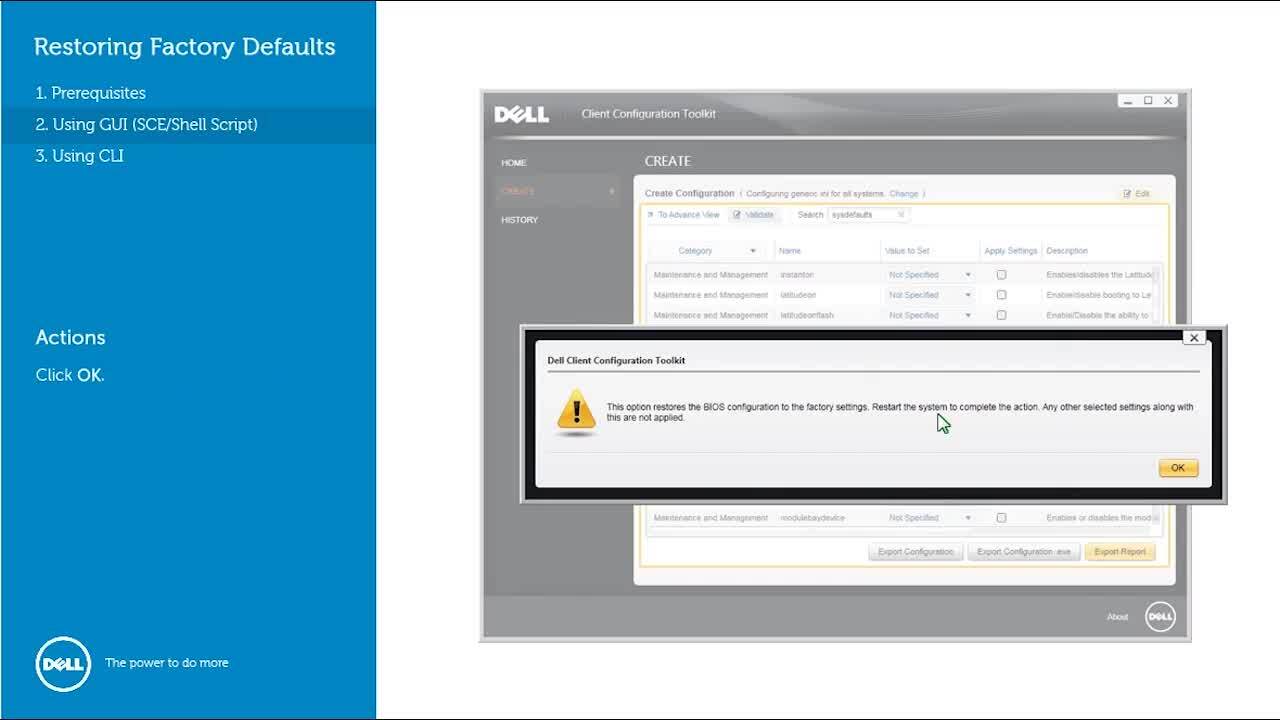This screenshot has height=720, width=1280.
Task: Click the round Dell logo beside About
Action: pos(1160,617)
